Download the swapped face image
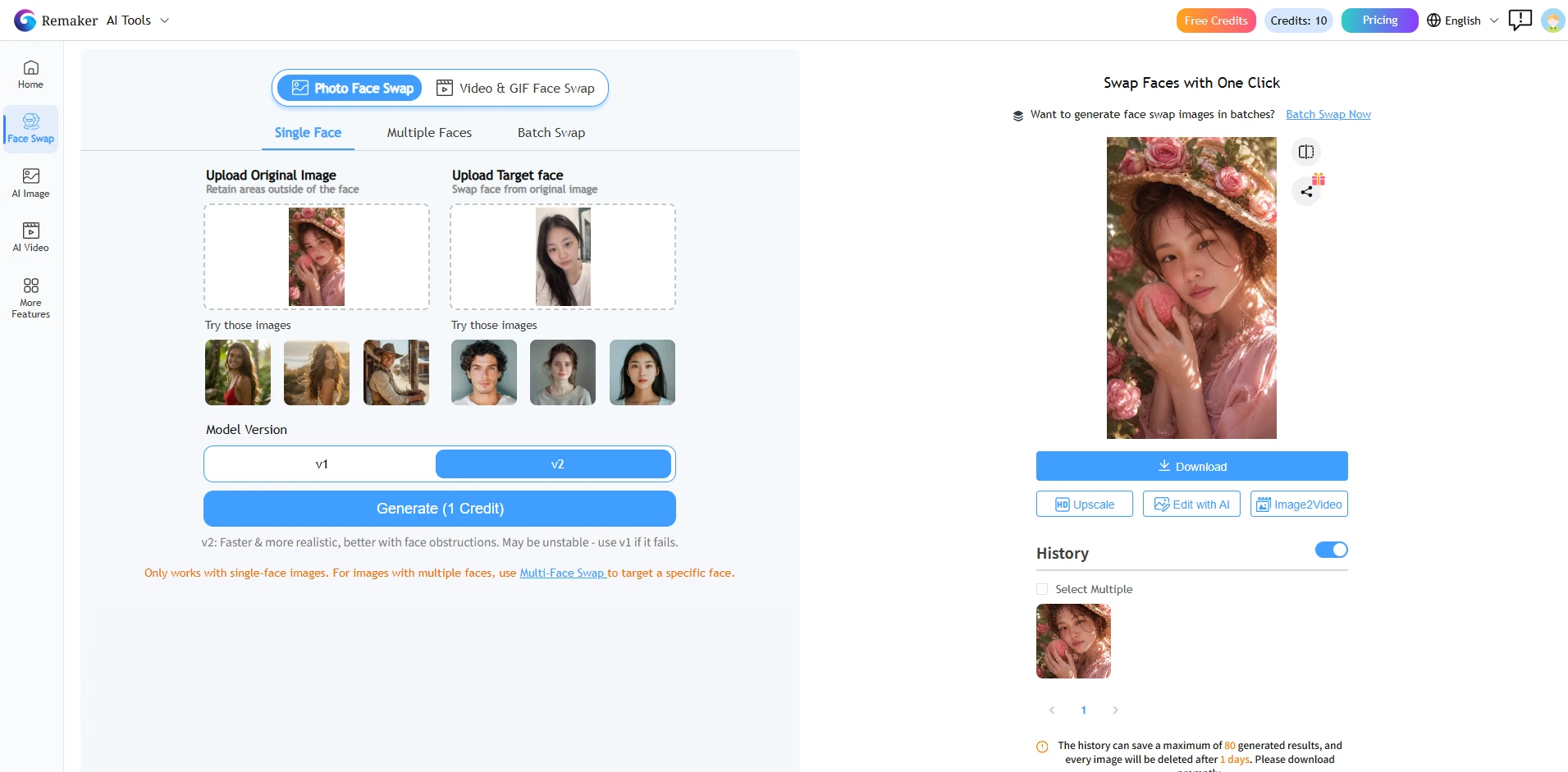 [x=1191, y=466]
